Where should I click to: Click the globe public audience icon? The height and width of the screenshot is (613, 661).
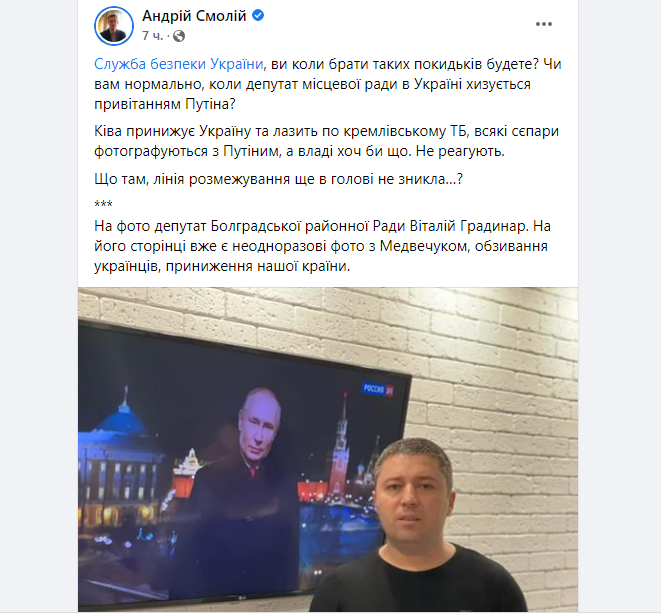179,36
